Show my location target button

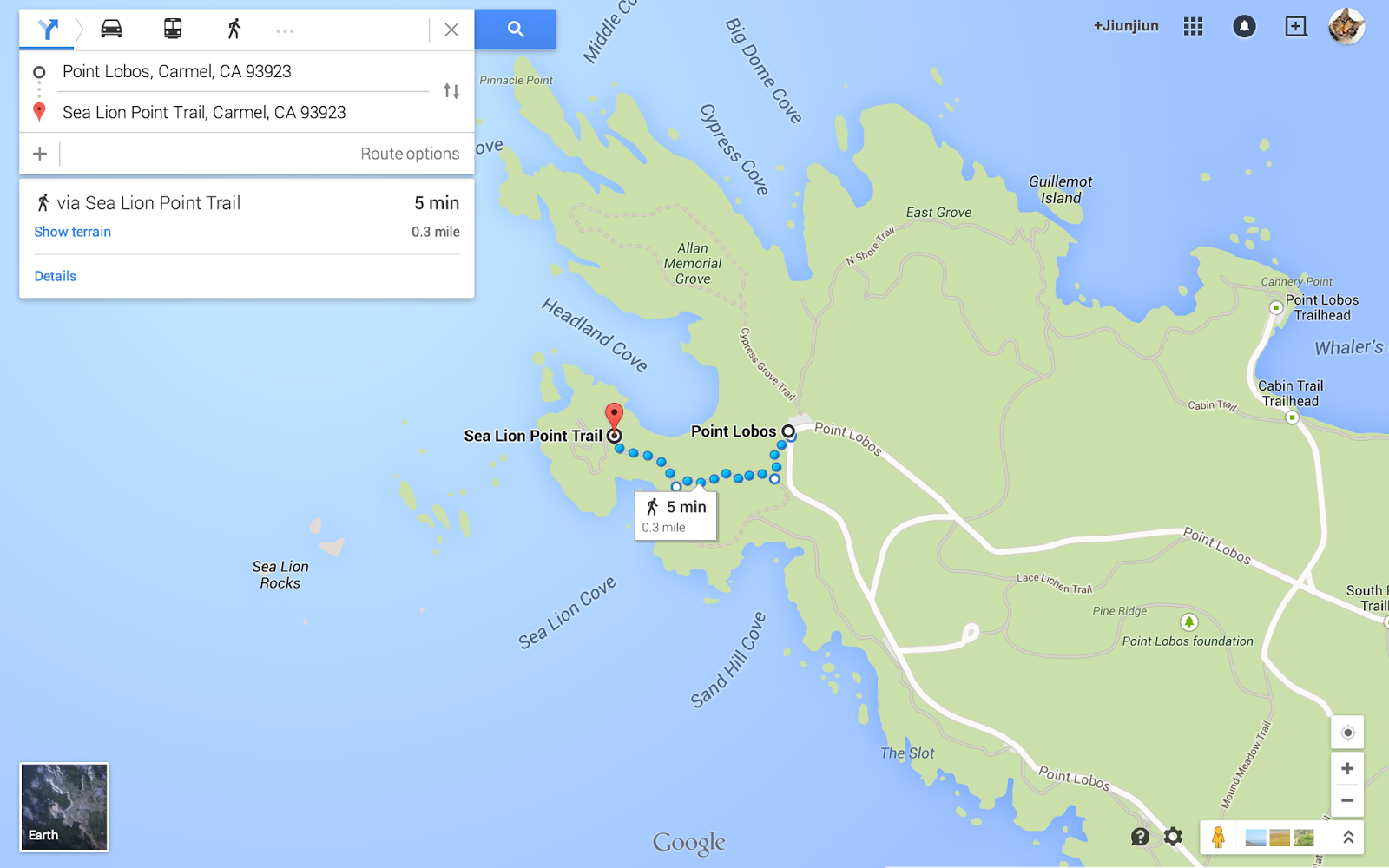pyautogui.click(x=1347, y=733)
